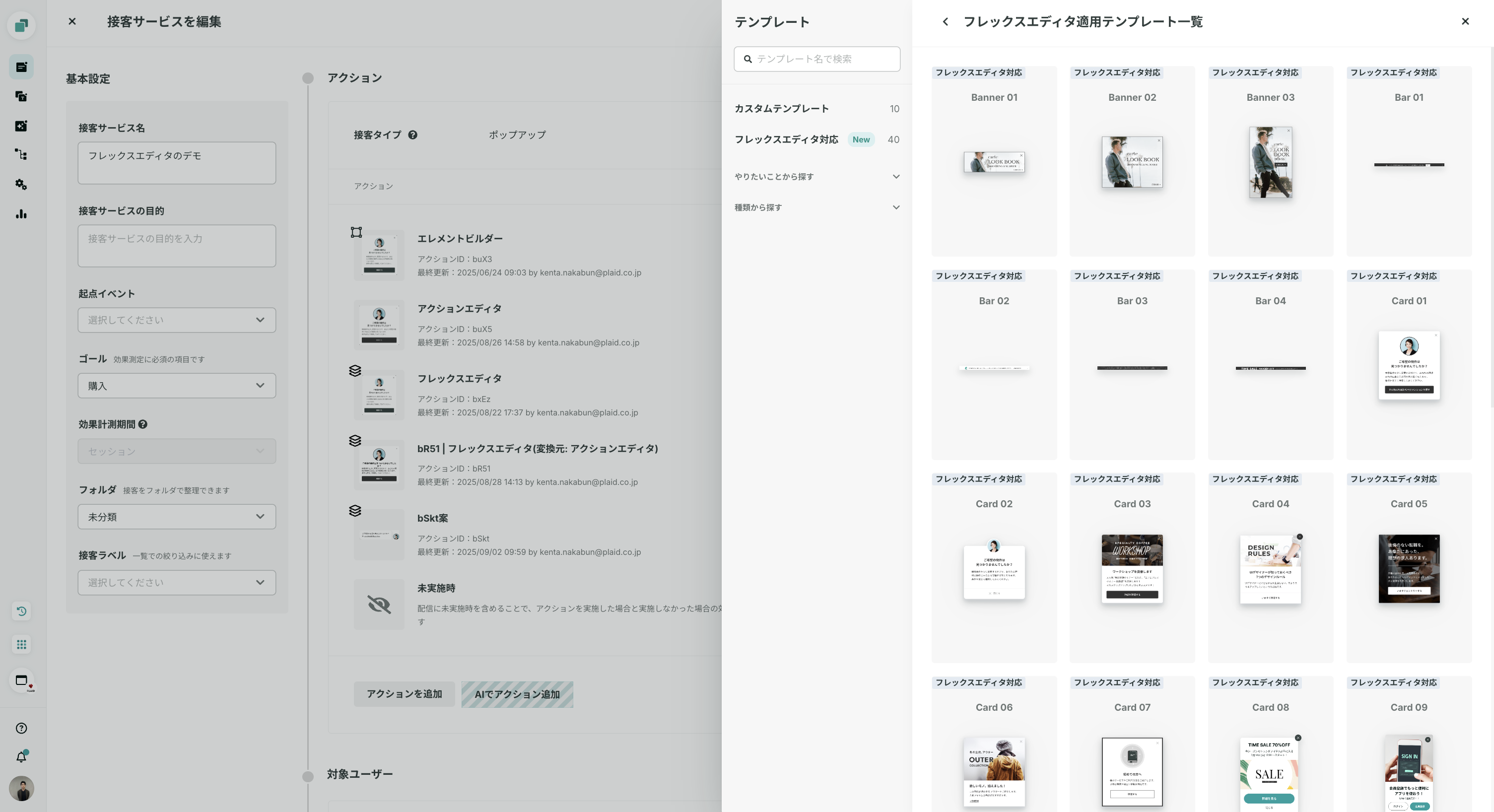Select the Bar 04 template
The height and width of the screenshot is (812, 1494).
(1270, 365)
